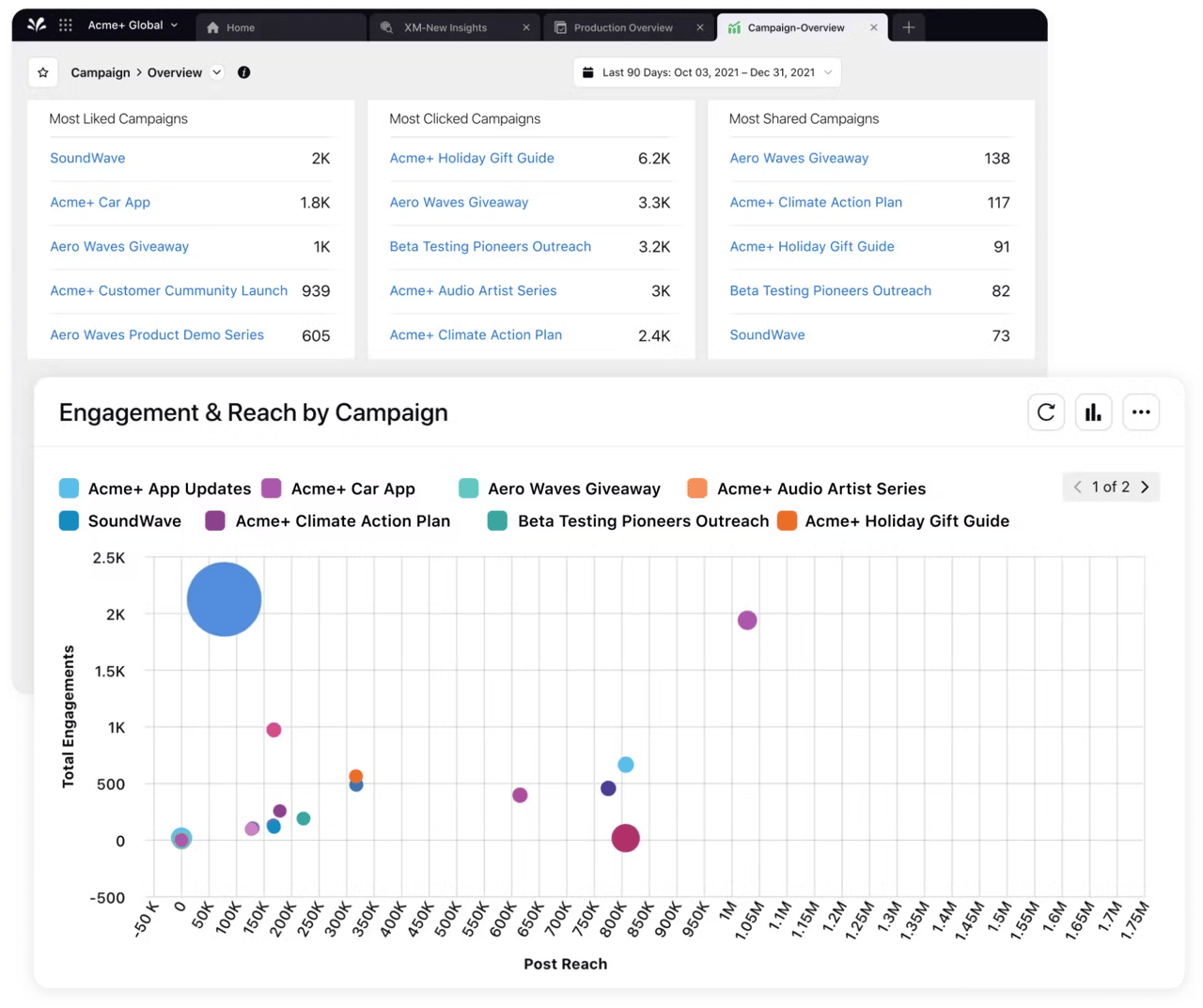This screenshot has width=1203, height=1008.
Task: Click the calendar icon in the date filter
Action: 588,71
